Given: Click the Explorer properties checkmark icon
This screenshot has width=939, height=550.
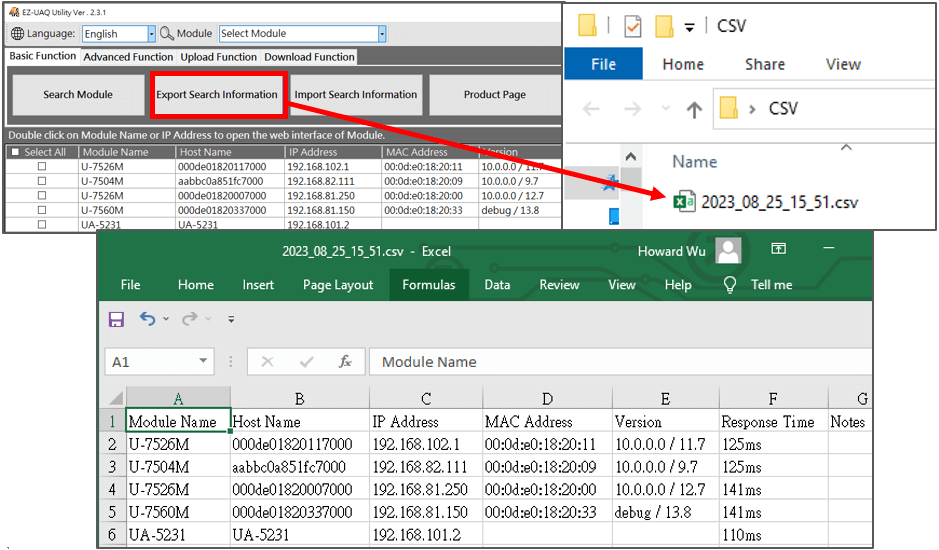Looking at the screenshot, I should [632, 26].
